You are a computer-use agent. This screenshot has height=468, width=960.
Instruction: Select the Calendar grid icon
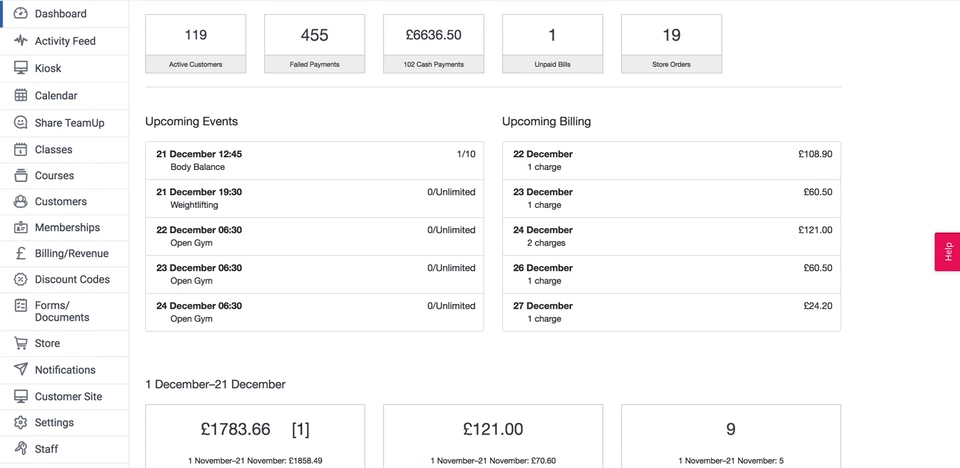[21, 96]
